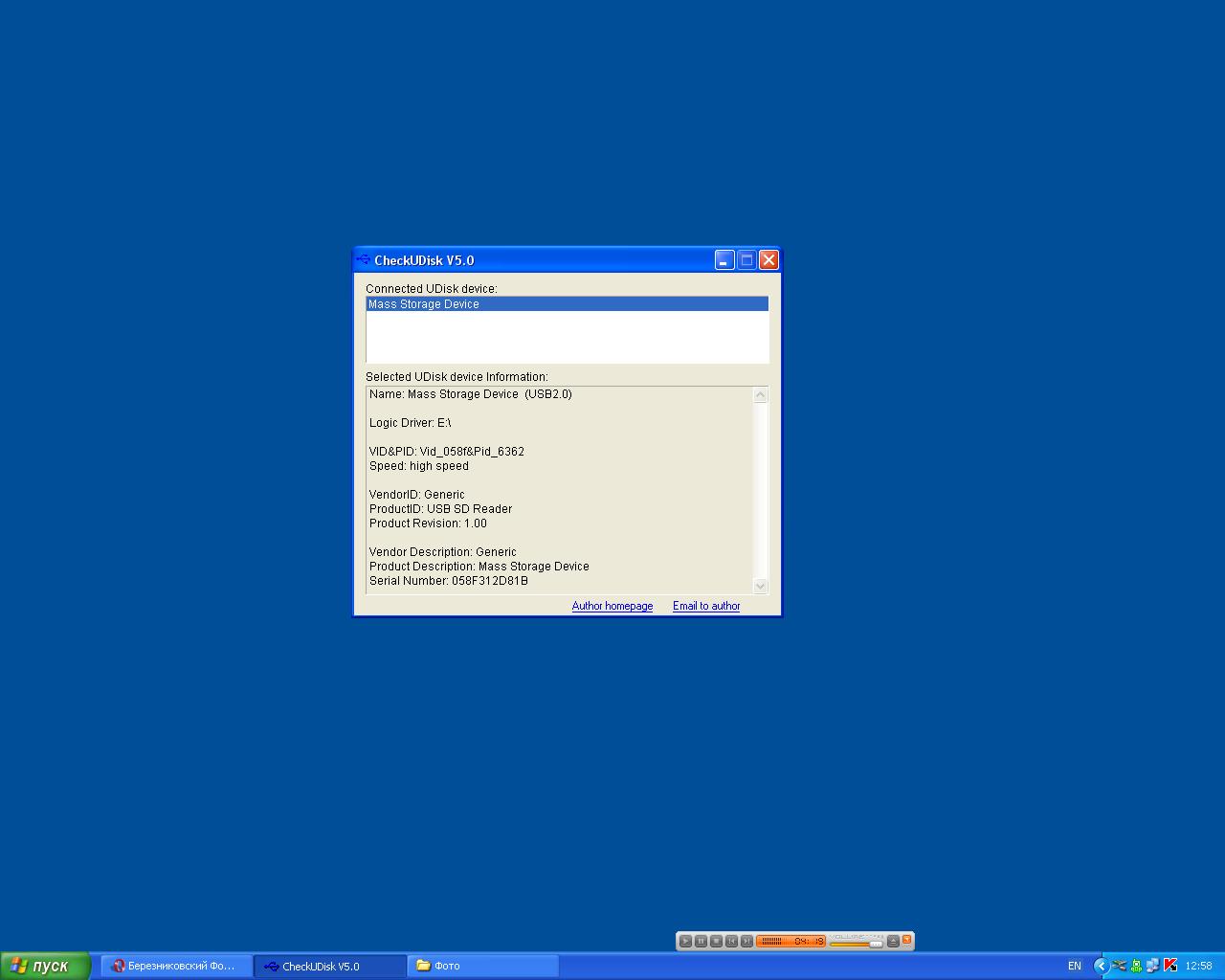Open the Author homepage link
This screenshot has width=1225, height=980.
click(x=612, y=606)
